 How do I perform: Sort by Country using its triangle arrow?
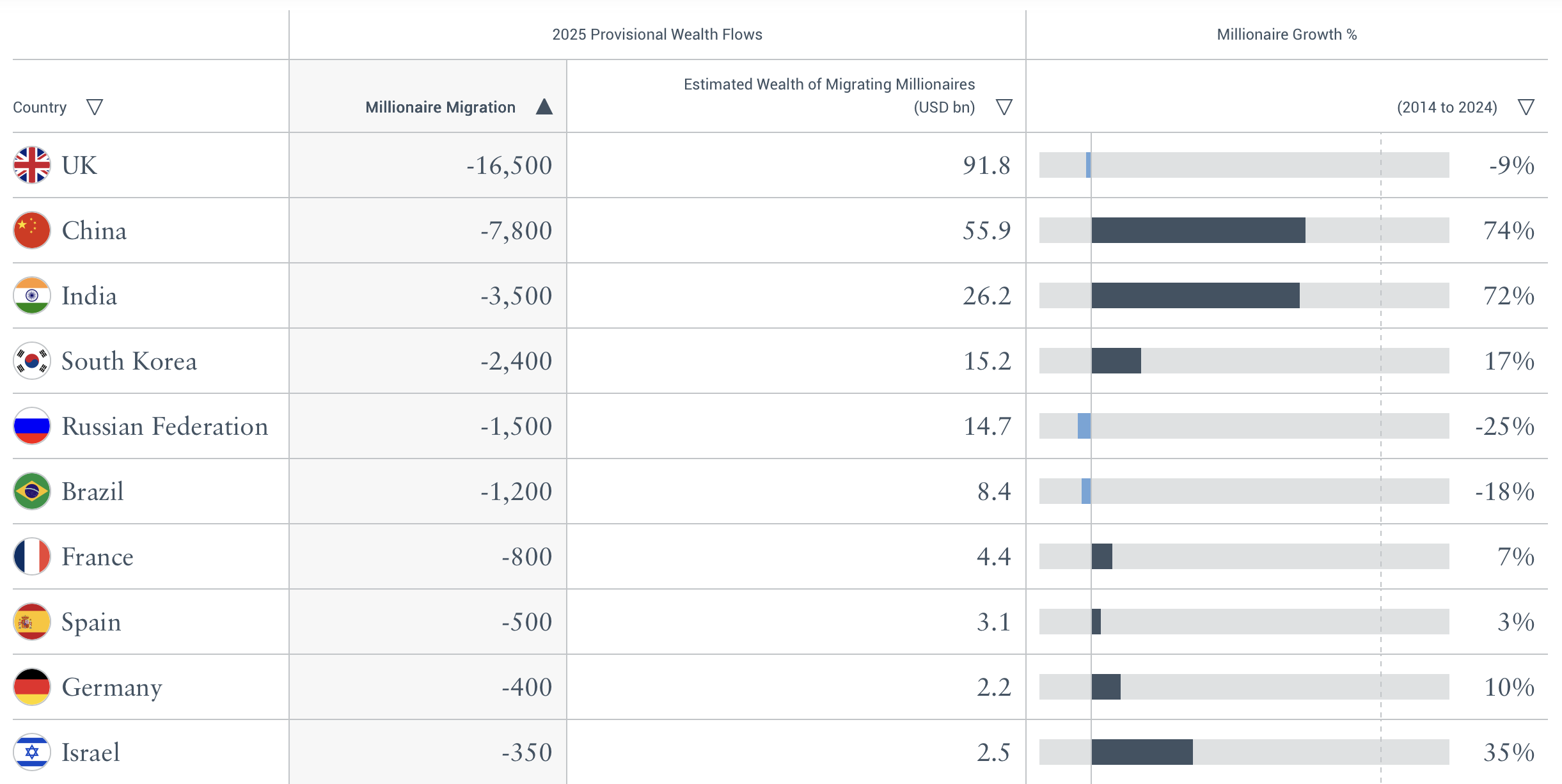pyautogui.click(x=95, y=107)
